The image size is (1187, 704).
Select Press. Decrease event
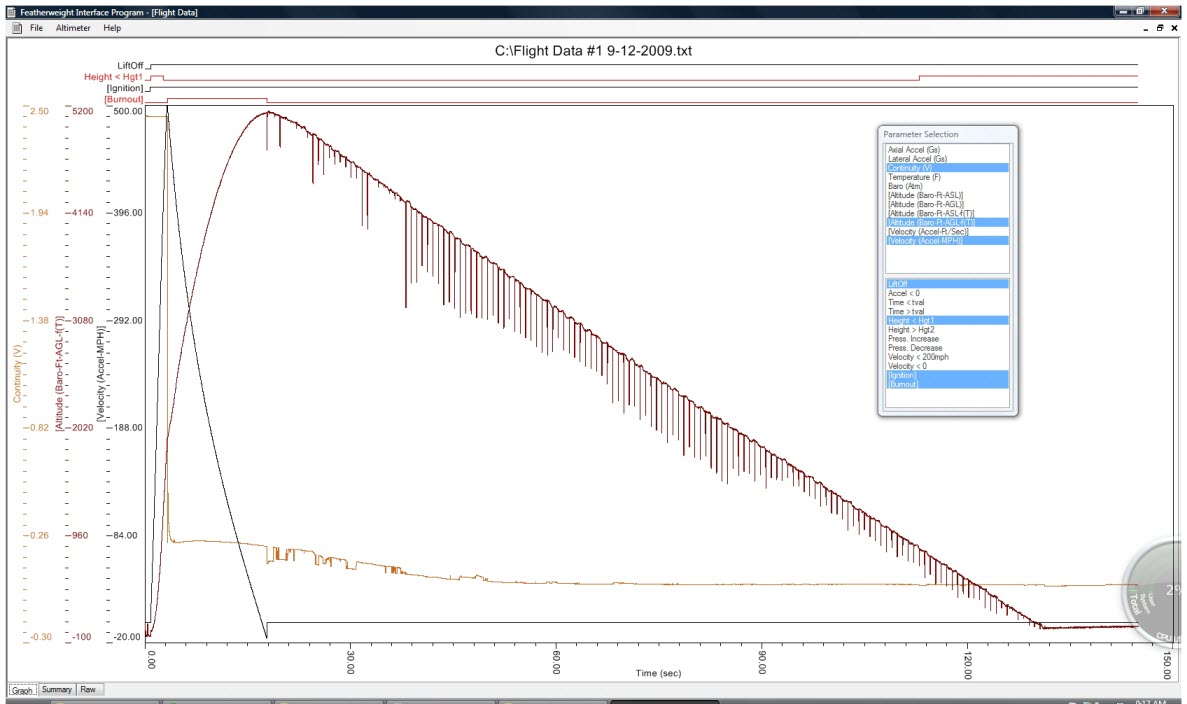tap(947, 348)
